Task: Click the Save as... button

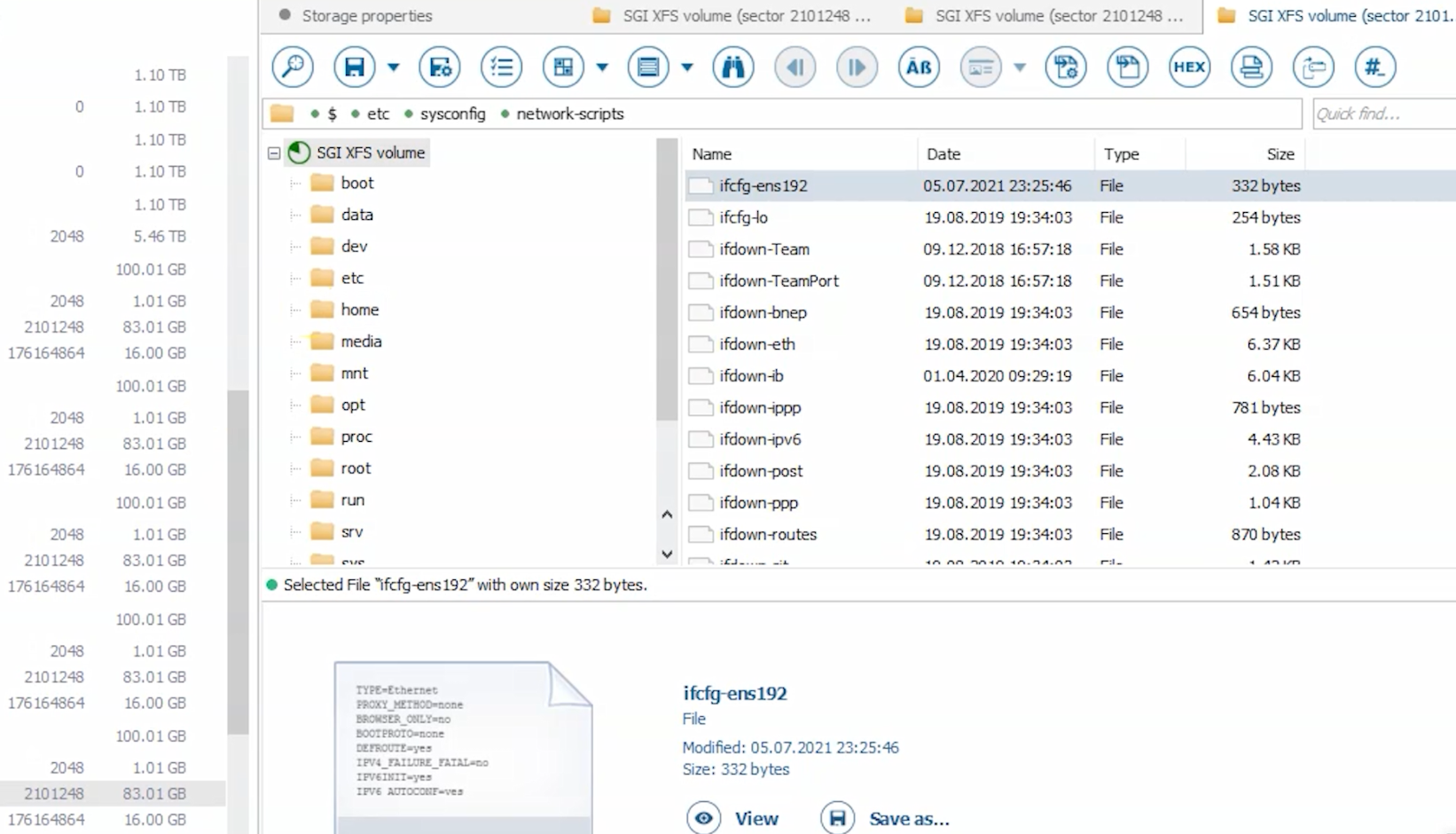Action: point(908,819)
